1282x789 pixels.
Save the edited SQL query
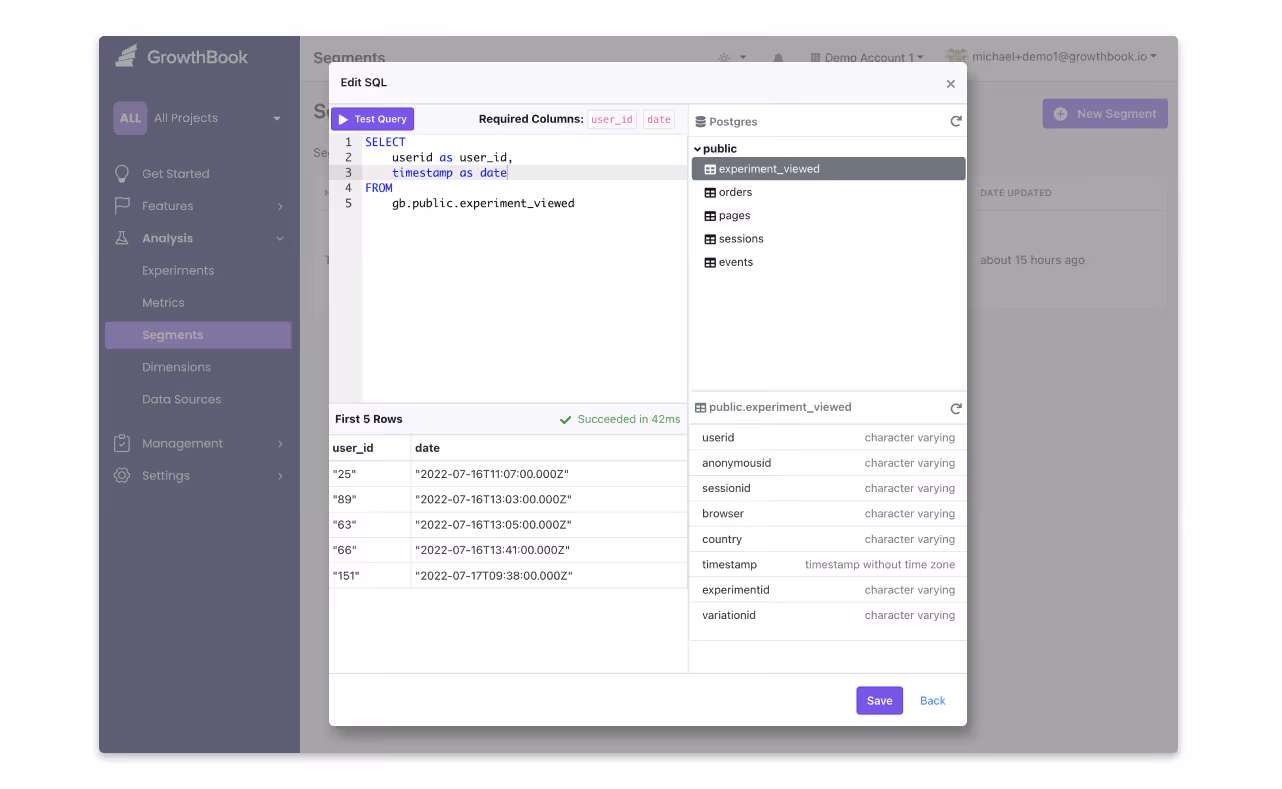879,700
